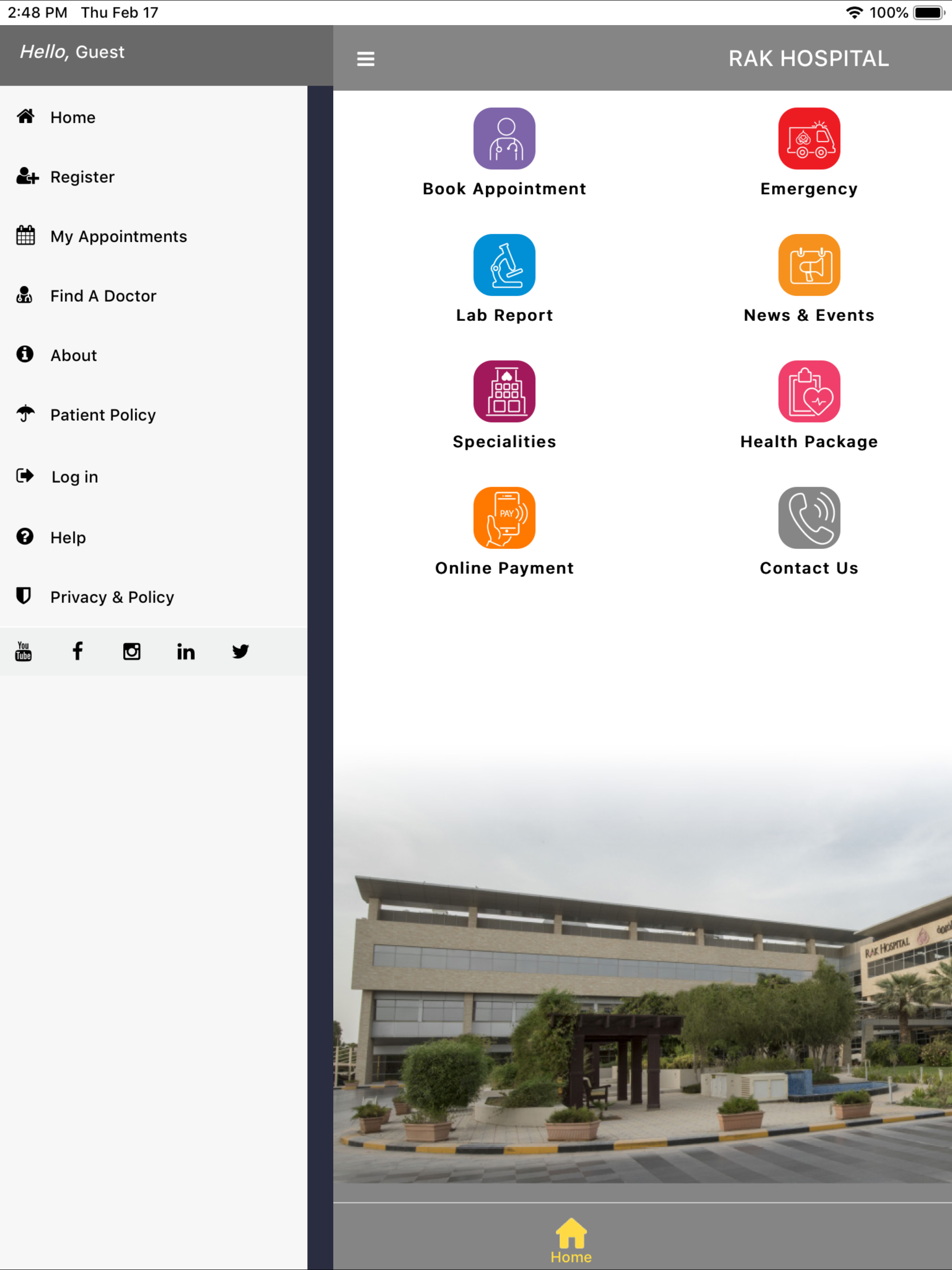Select Home in the side menu

(x=153, y=117)
